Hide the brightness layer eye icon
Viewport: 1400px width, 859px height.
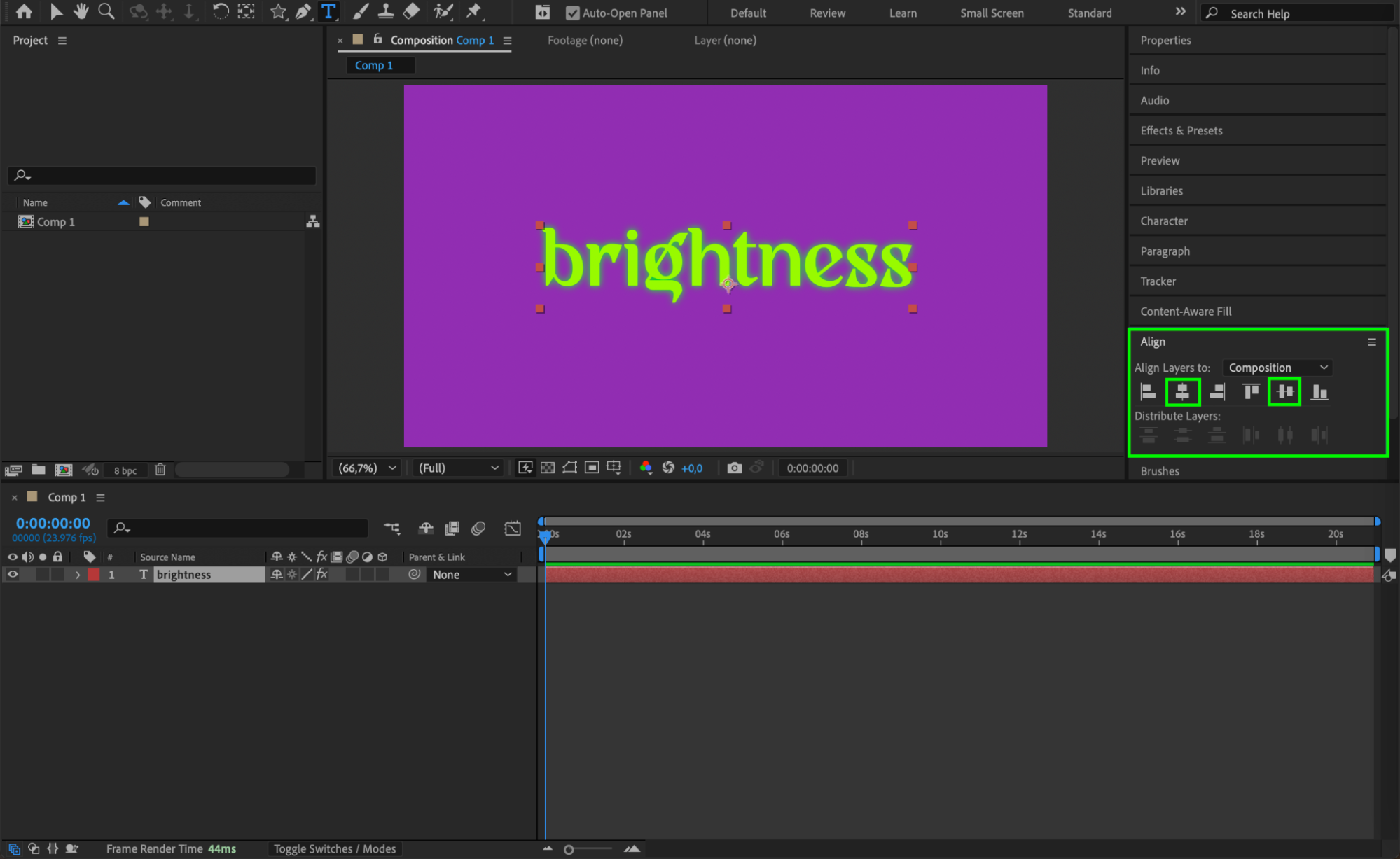coord(13,574)
